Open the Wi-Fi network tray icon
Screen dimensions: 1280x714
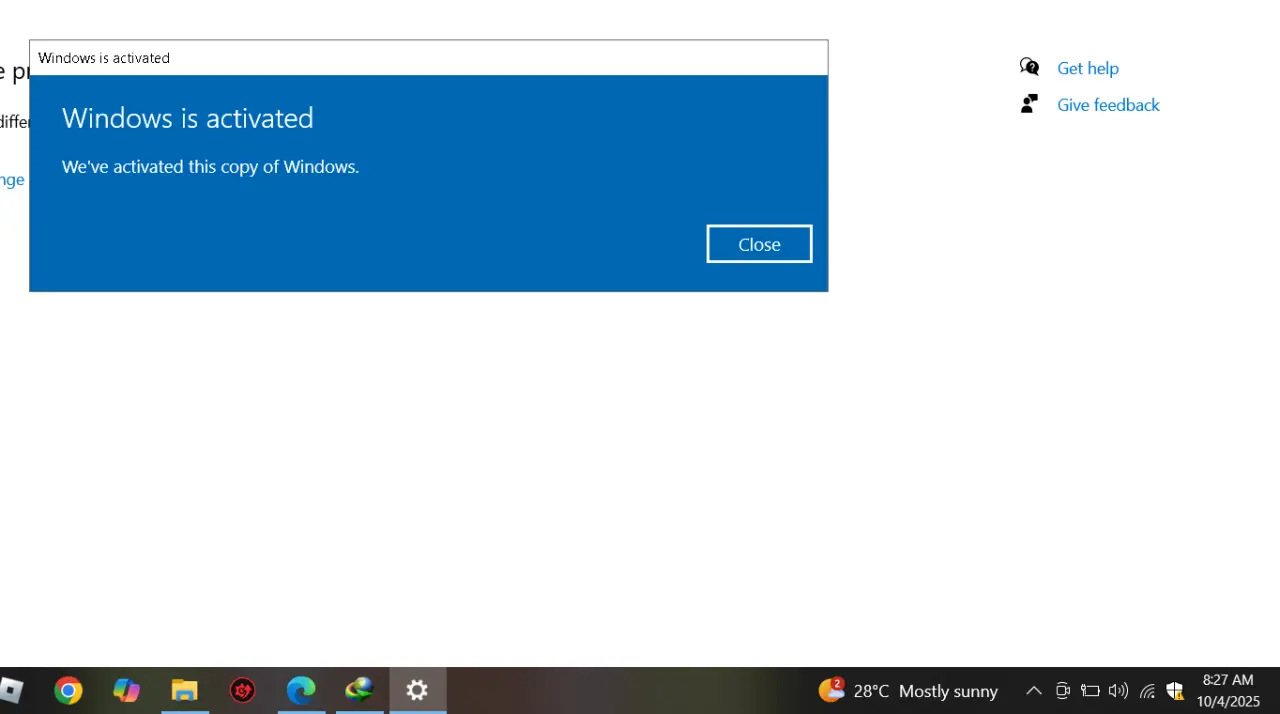(x=1147, y=691)
